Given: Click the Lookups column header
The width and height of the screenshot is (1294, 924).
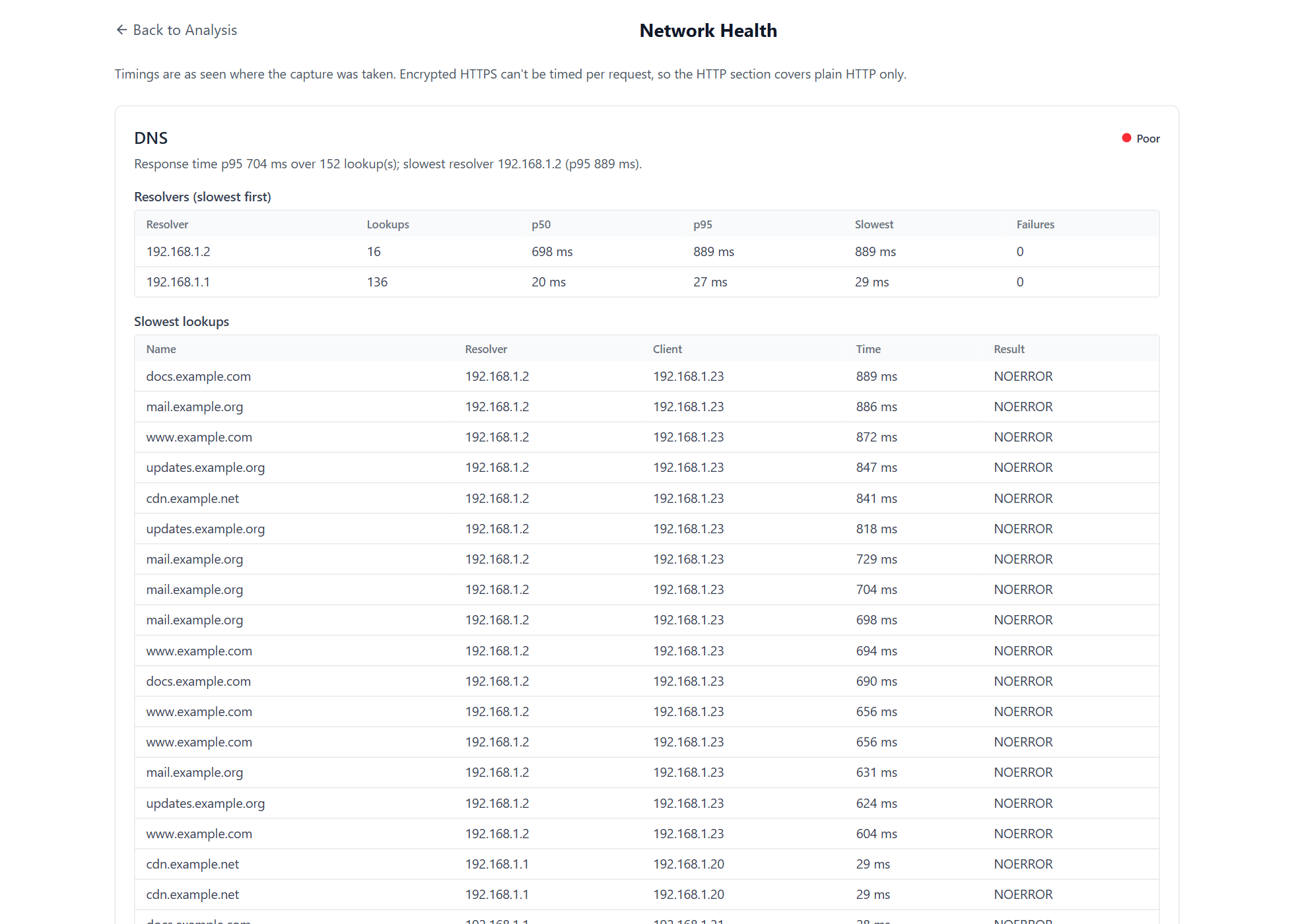Looking at the screenshot, I should (x=388, y=224).
